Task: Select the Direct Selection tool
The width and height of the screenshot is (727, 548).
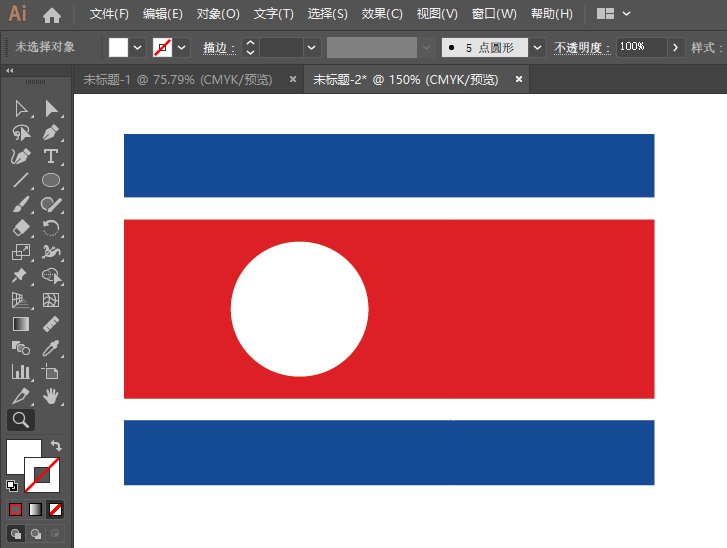Action: click(51, 109)
